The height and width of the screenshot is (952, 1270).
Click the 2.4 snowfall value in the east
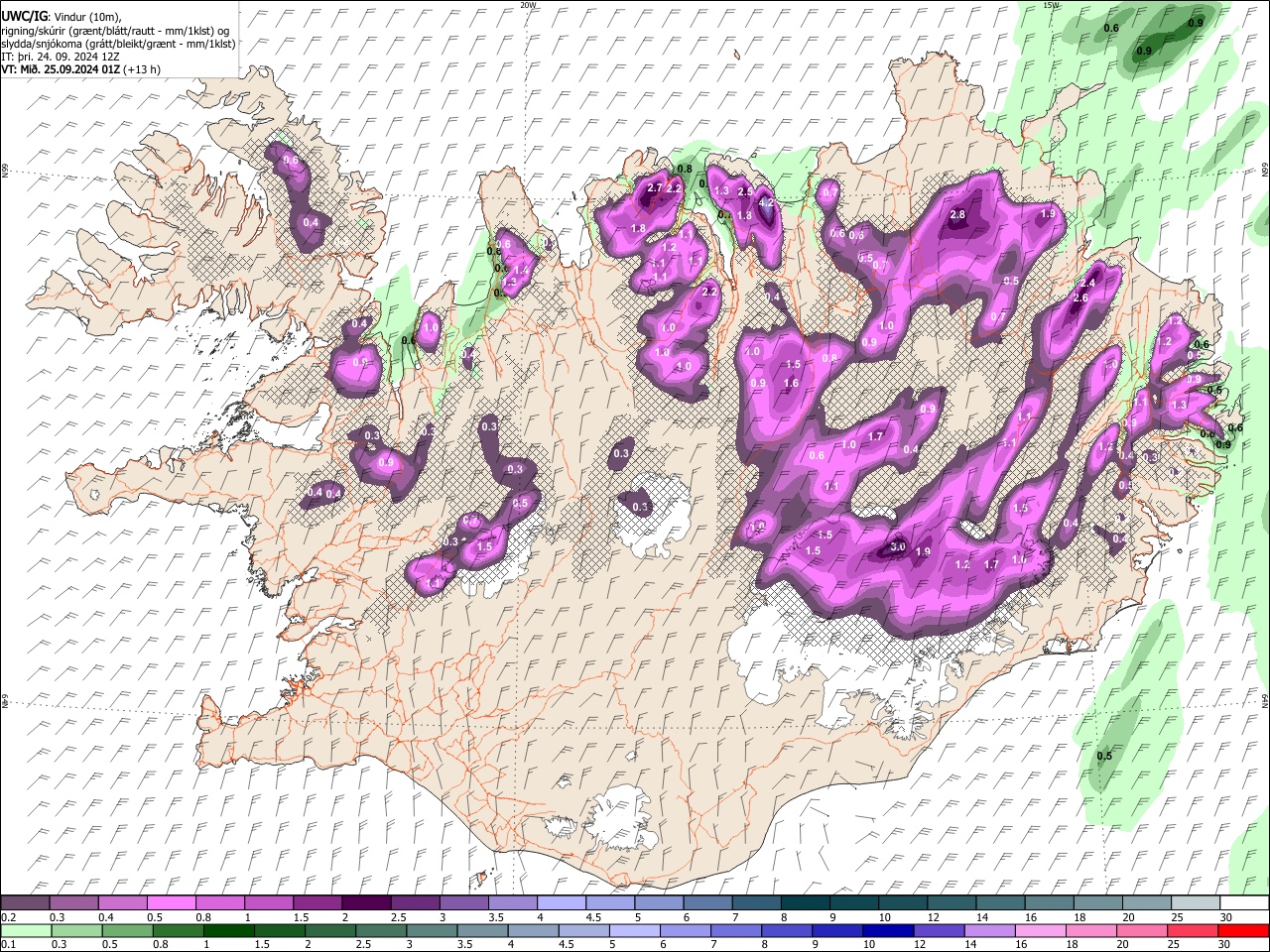pos(1086,284)
